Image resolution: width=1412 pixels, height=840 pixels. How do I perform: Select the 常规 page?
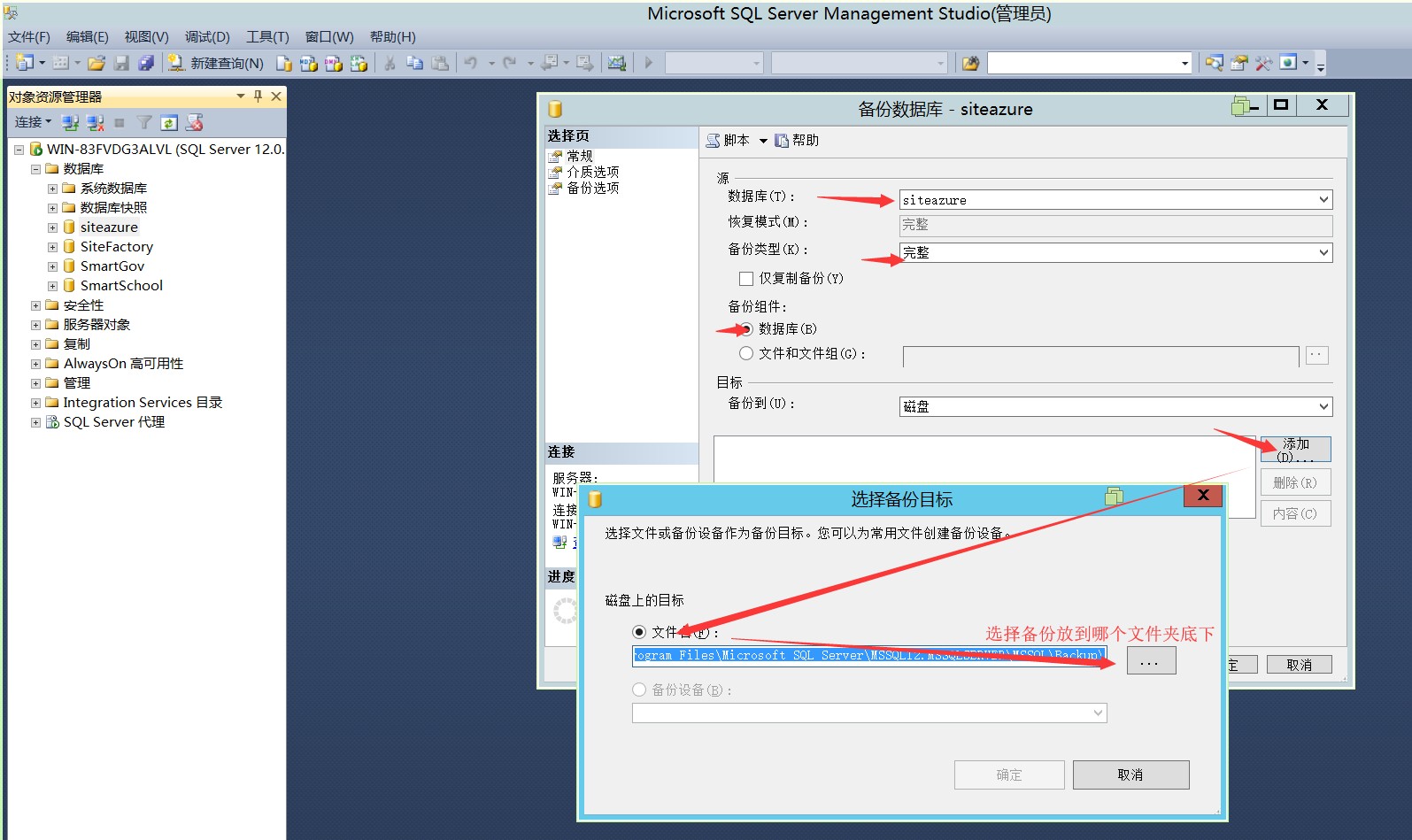coord(579,156)
